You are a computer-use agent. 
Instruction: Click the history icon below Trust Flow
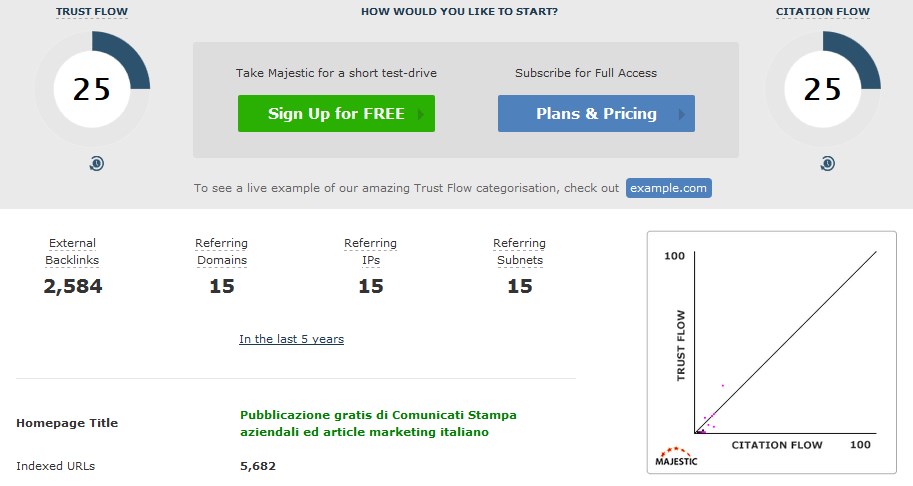(x=97, y=163)
